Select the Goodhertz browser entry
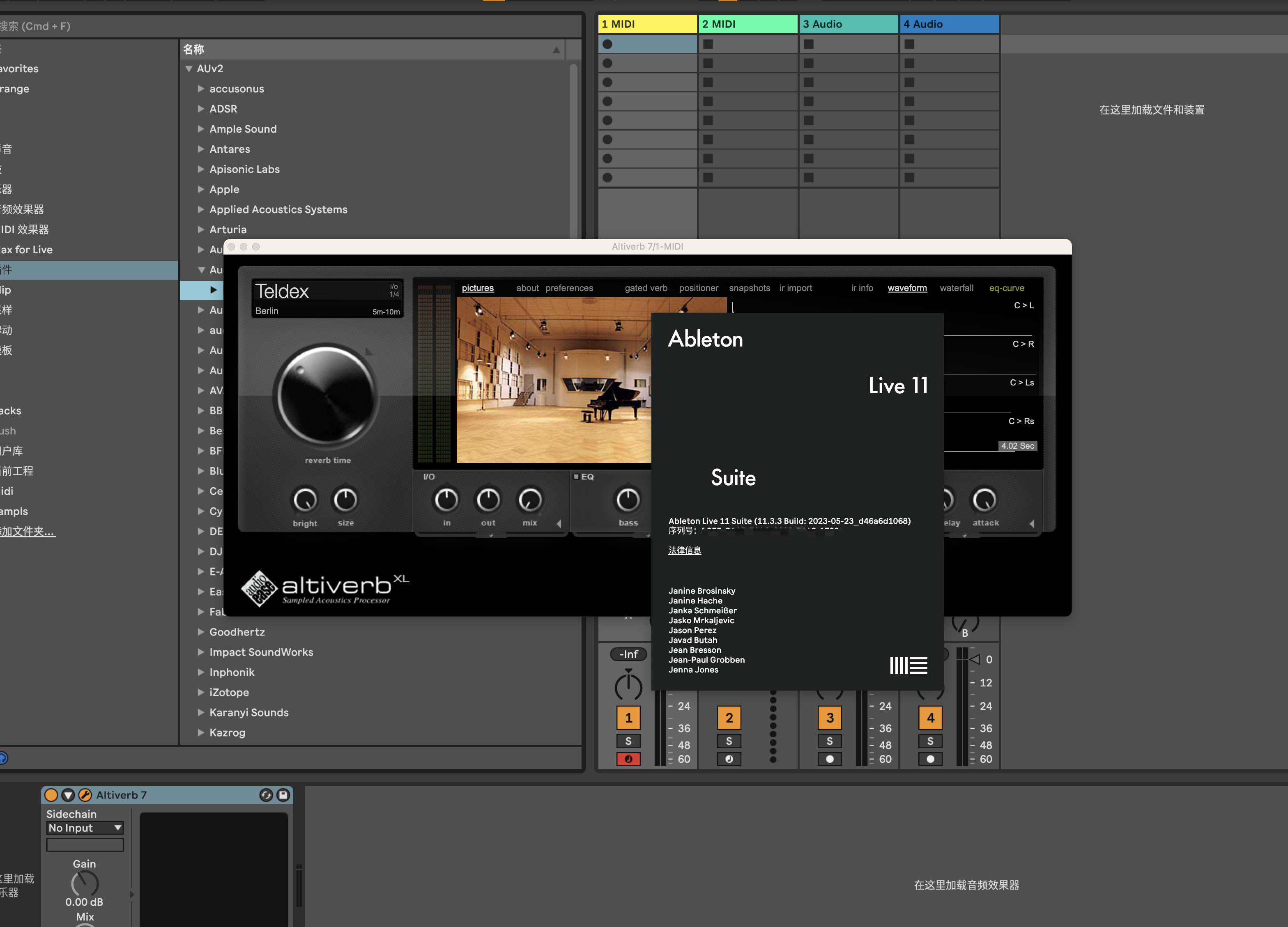Image resolution: width=1288 pixels, height=927 pixels. point(237,632)
